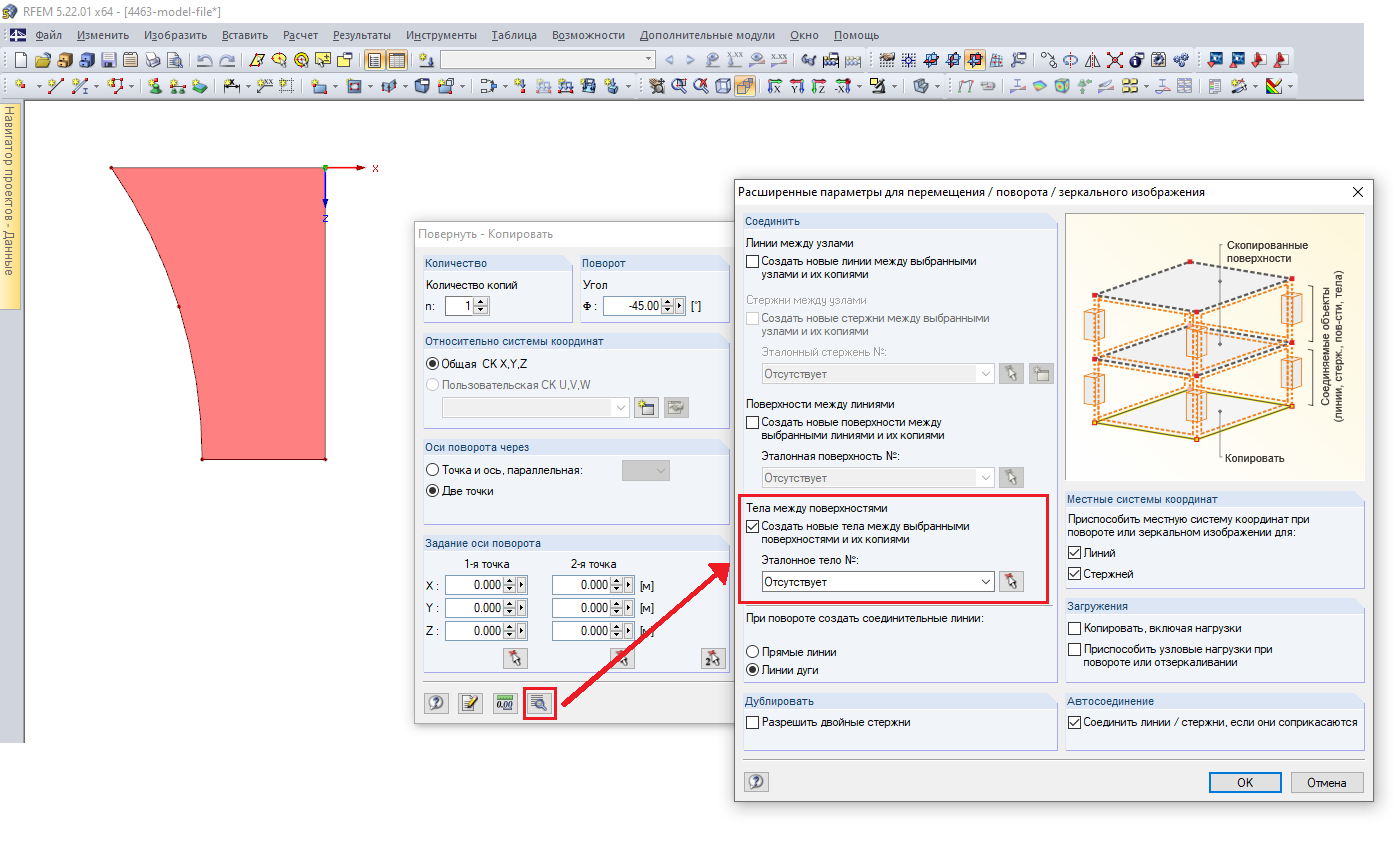The width and height of the screenshot is (1396, 846).
Task: Open the 'Эталонное тело №' dropdown
Action: pos(878,581)
